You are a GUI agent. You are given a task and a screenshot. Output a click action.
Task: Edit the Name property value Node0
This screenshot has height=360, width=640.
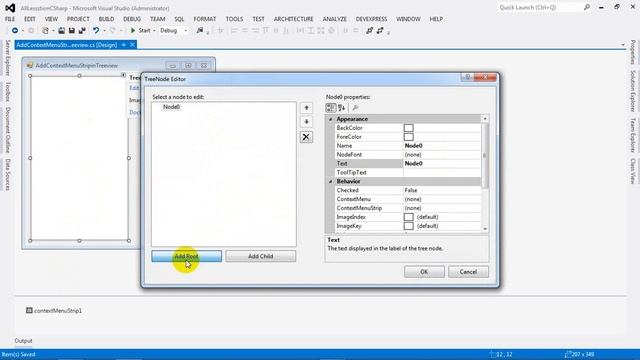coord(442,146)
